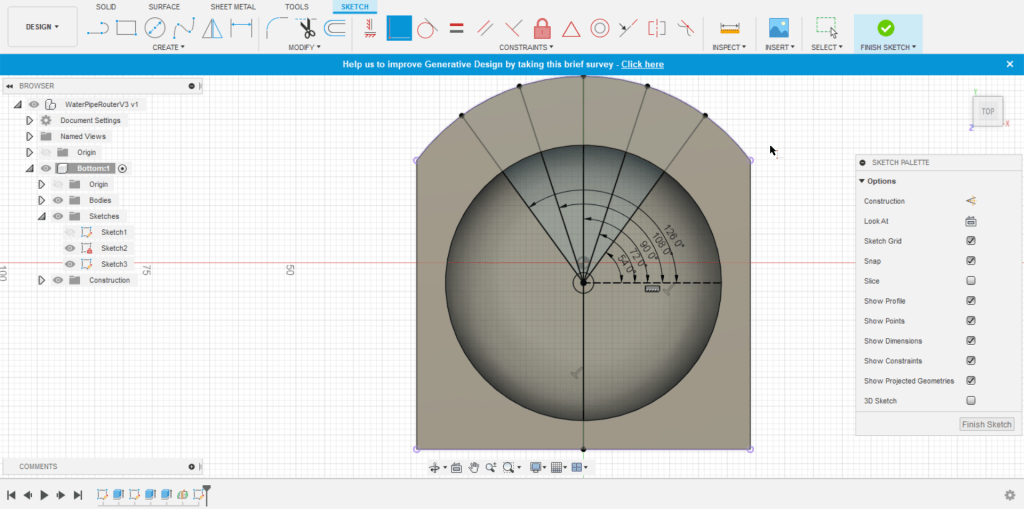Apply the Concentric constraint

click(600, 28)
